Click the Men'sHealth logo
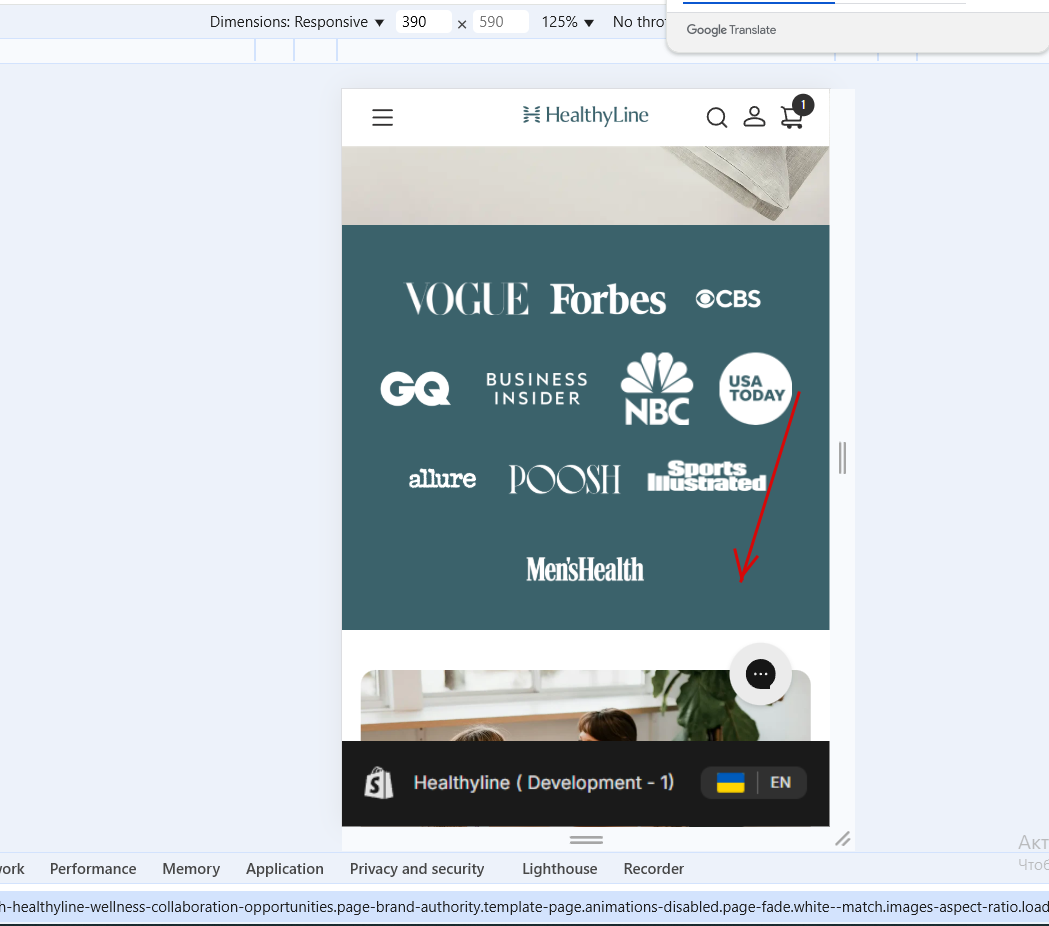Image resolution: width=1049 pixels, height=926 pixels. [x=585, y=569]
